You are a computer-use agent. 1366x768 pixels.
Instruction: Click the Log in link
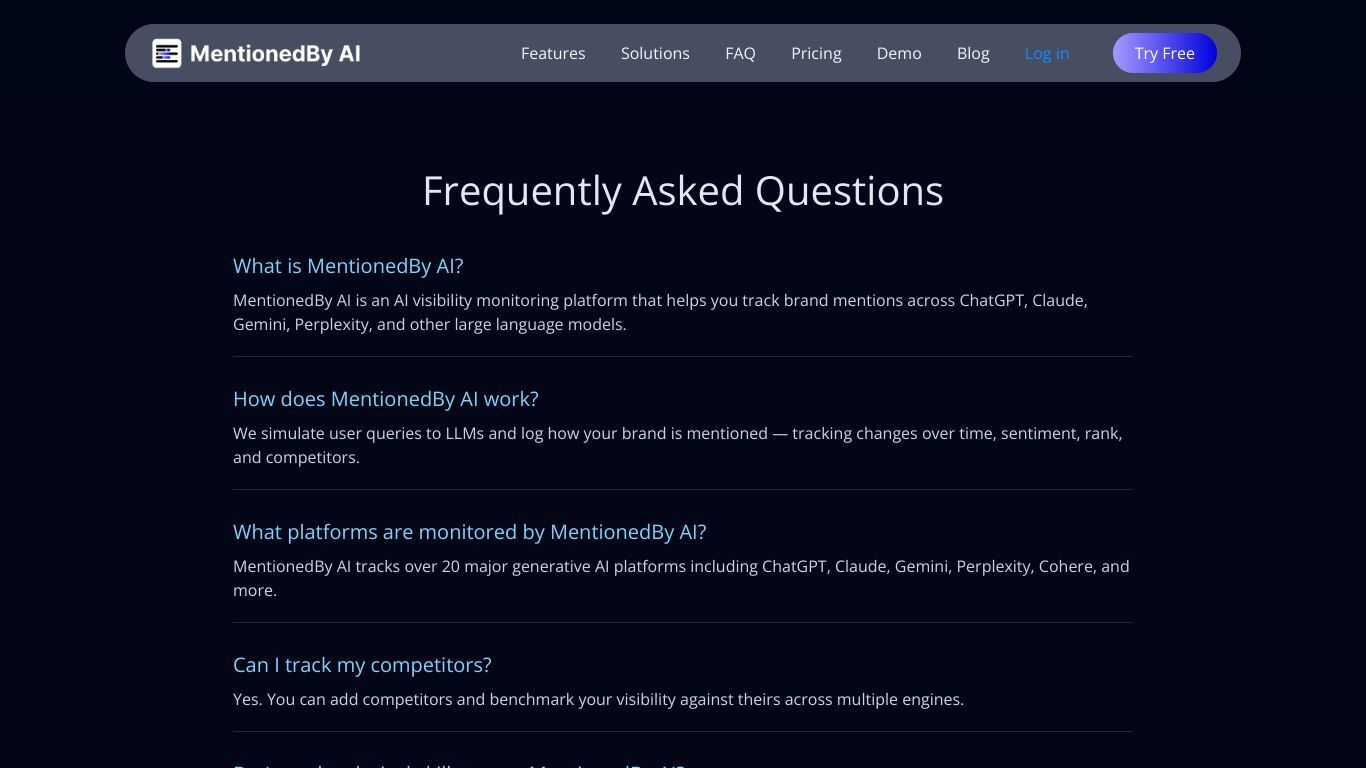tap(1047, 53)
